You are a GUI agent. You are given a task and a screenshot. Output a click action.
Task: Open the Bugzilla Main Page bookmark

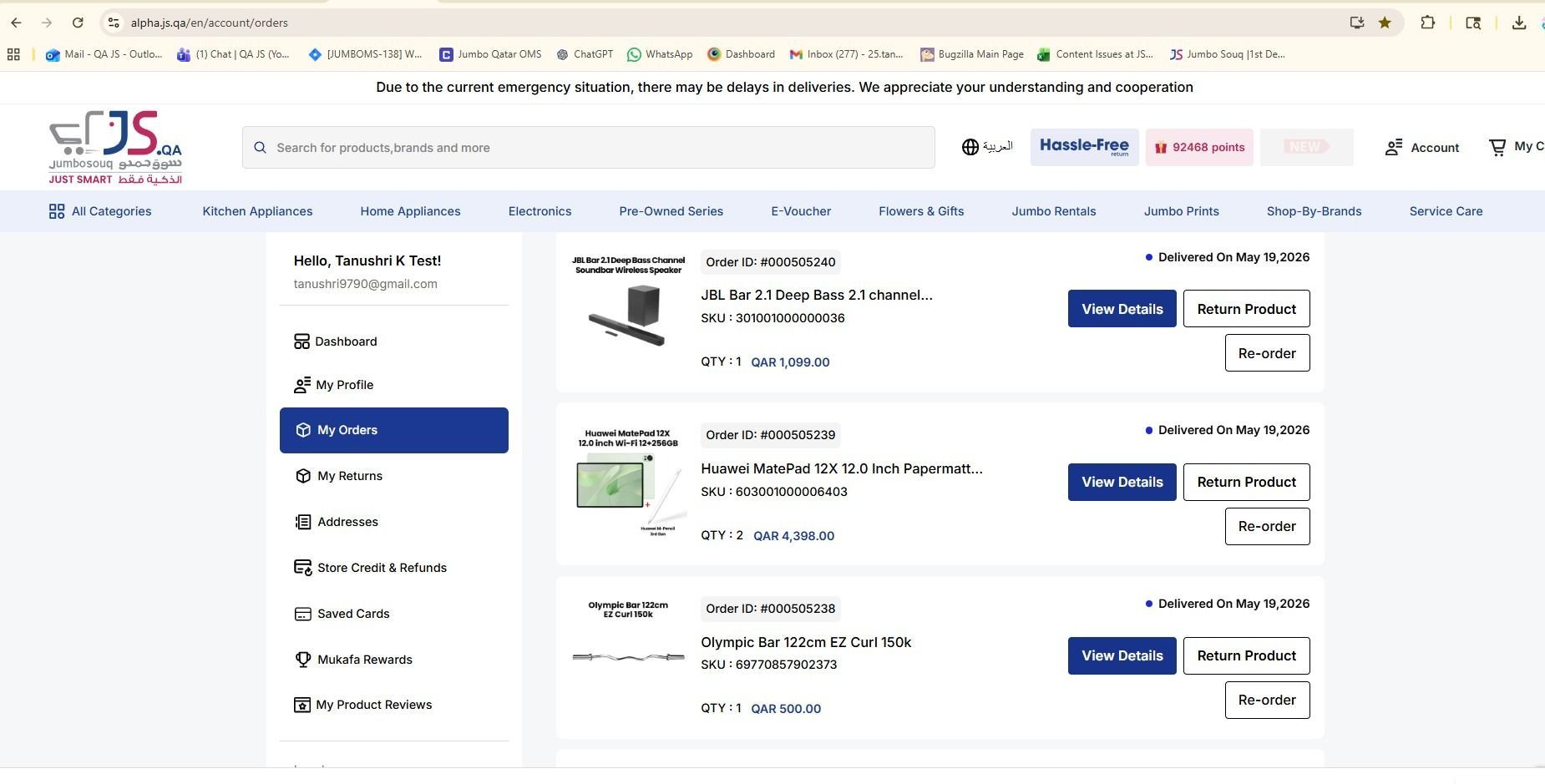[x=972, y=54]
